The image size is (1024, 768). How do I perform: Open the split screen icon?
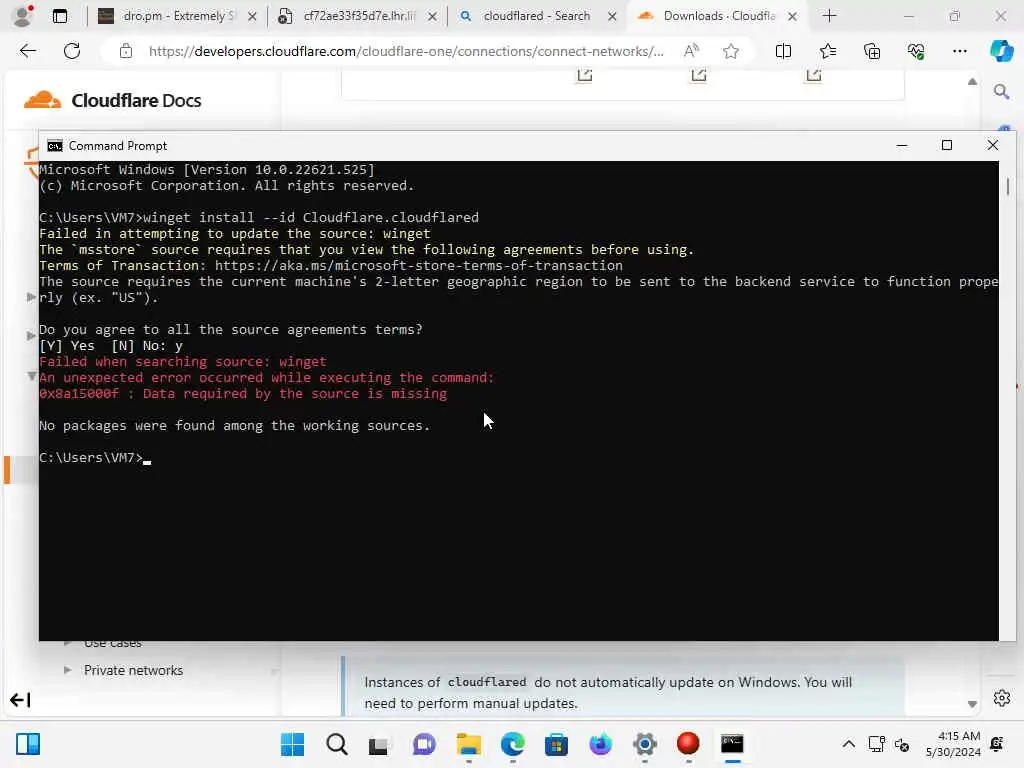tap(783, 51)
